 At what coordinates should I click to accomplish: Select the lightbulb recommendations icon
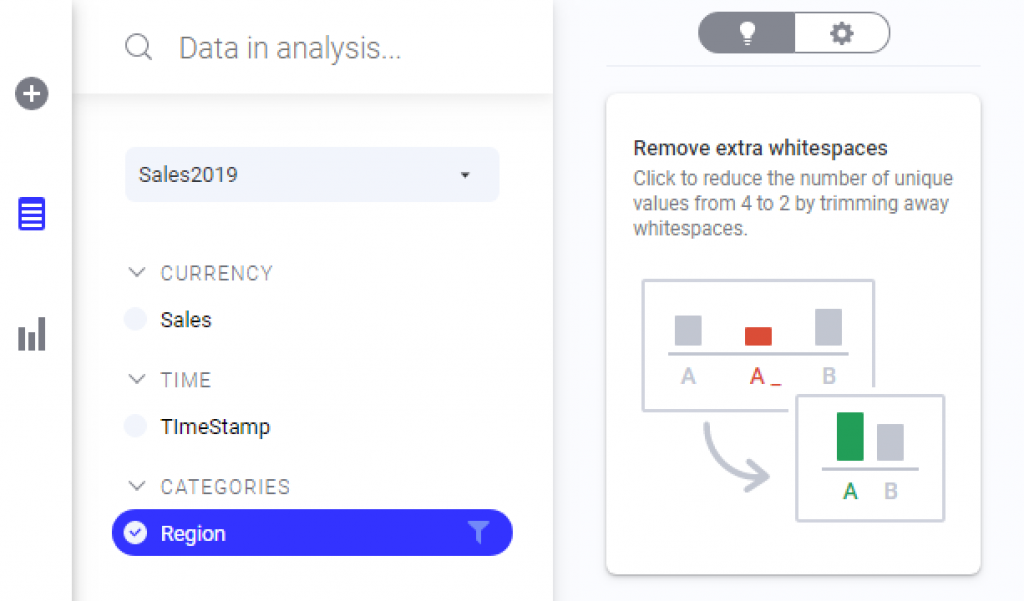[747, 33]
